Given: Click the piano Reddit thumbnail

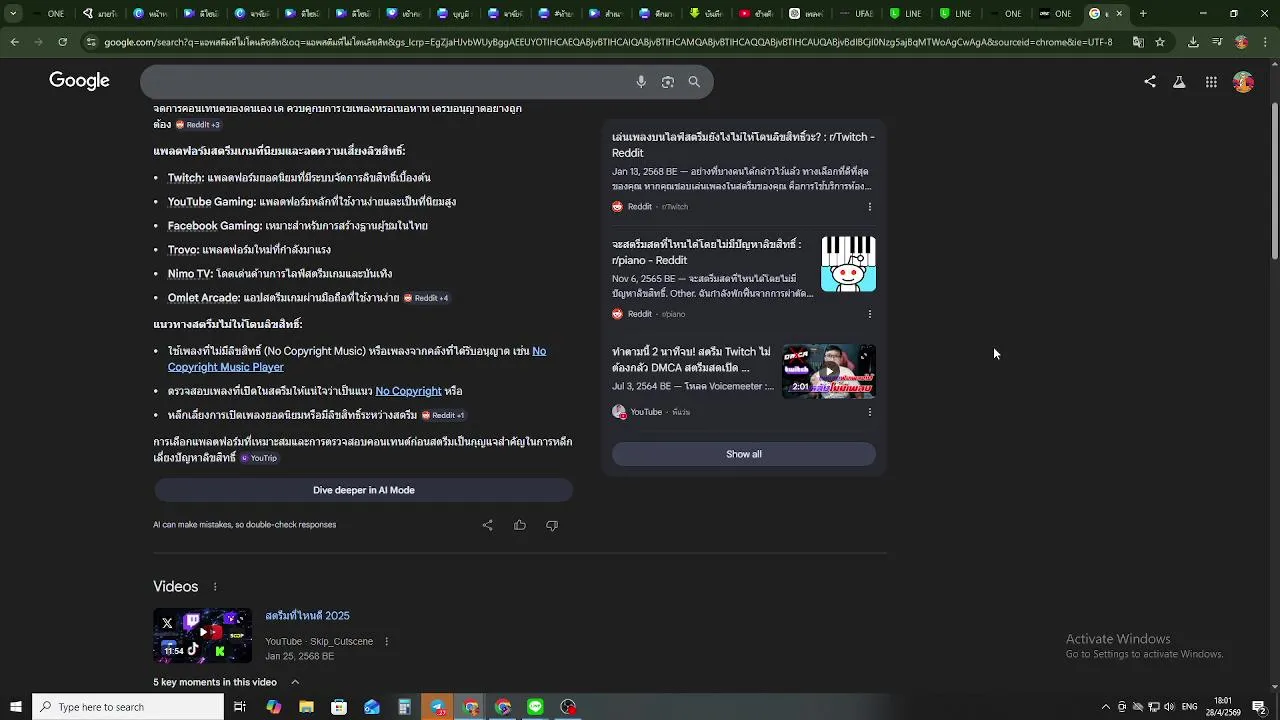Looking at the screenshot, I should click(848, 264).
